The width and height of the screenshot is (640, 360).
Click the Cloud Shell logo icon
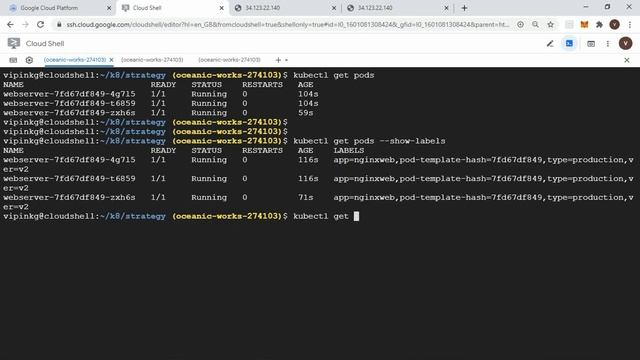click(13, 43)
